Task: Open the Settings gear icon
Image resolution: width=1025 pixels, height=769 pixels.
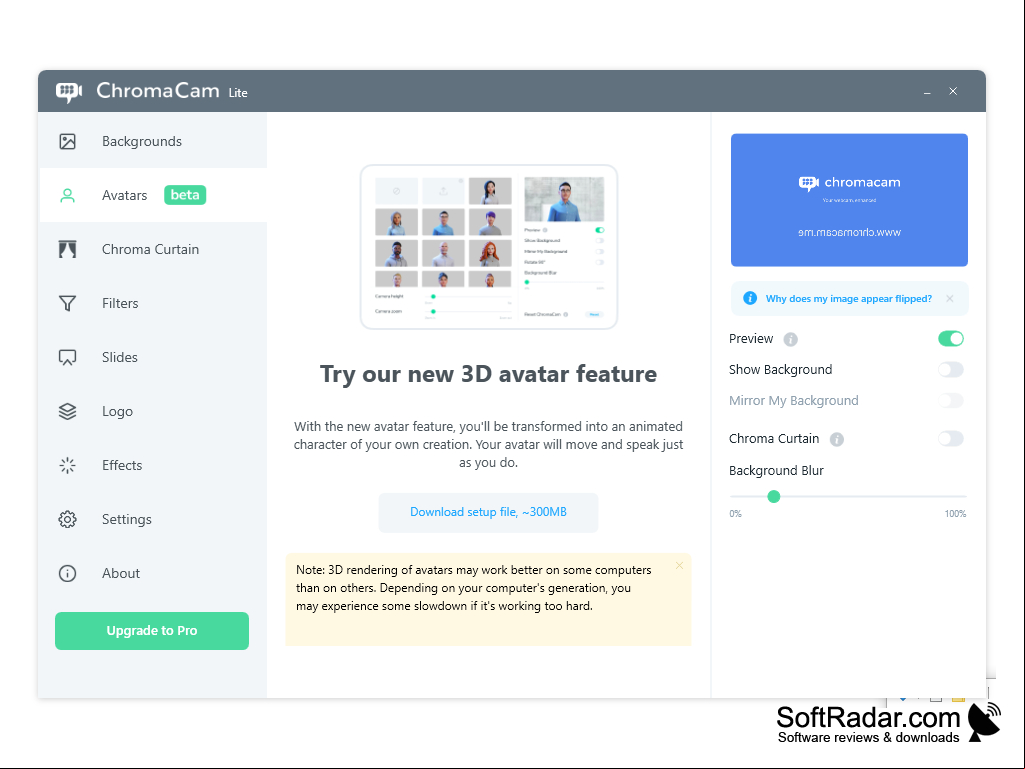Action: (67, 519)
